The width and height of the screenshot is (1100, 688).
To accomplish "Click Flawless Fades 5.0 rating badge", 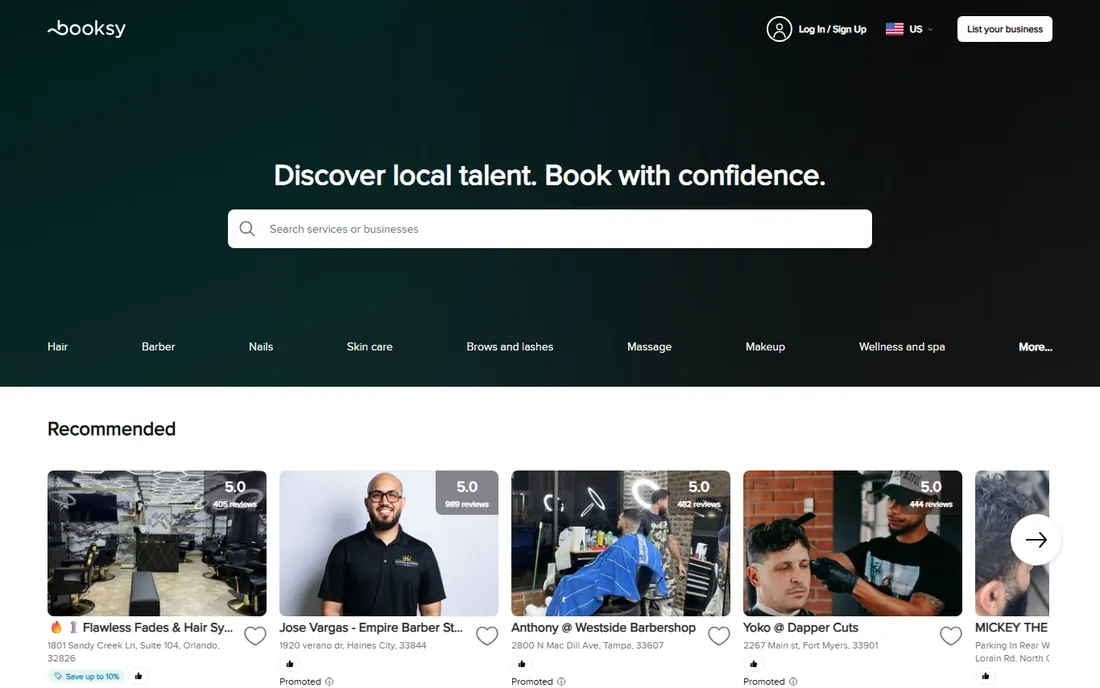I will [235, 493].
